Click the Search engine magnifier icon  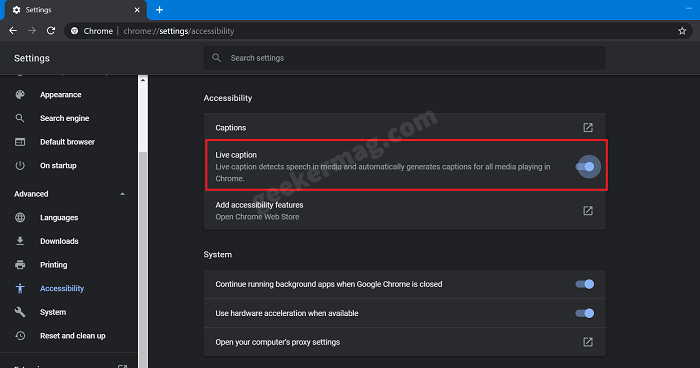coord(20,118)
